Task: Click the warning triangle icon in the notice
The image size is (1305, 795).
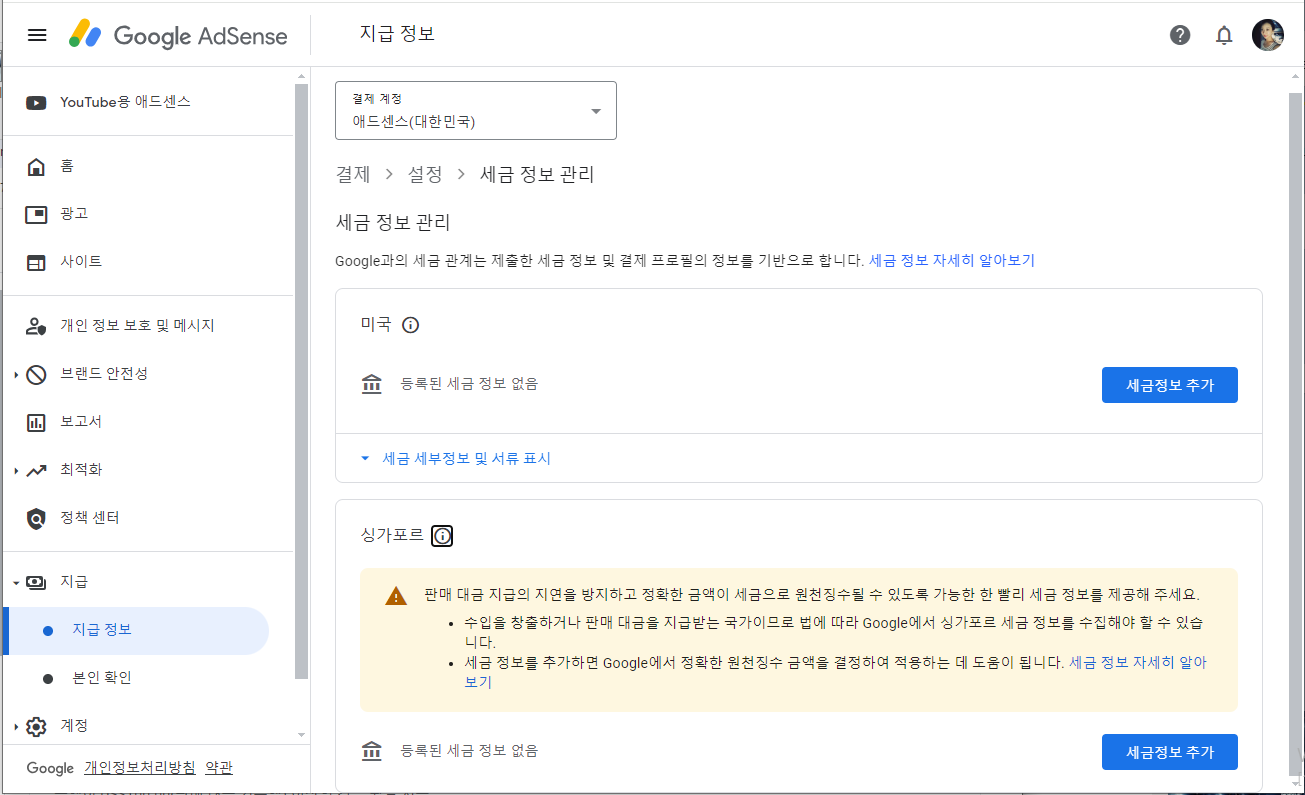Action: coord(396,596)
